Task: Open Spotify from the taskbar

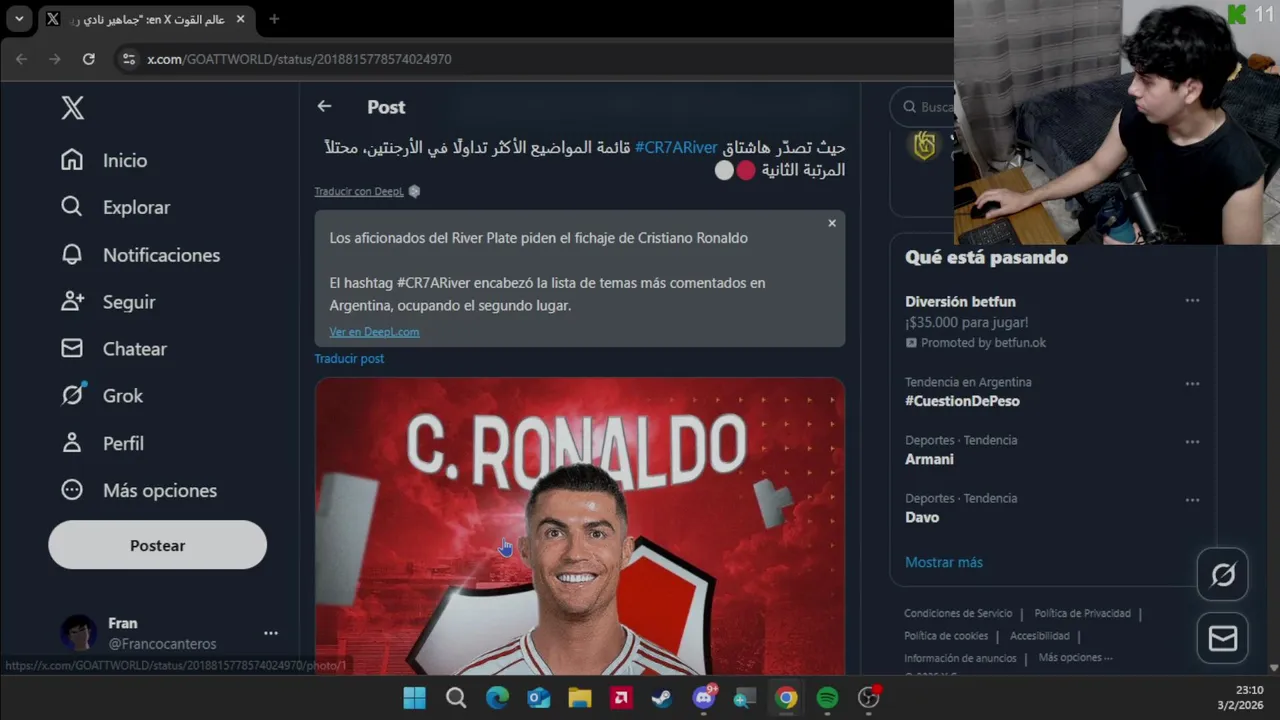Action: tap(827, 698)
